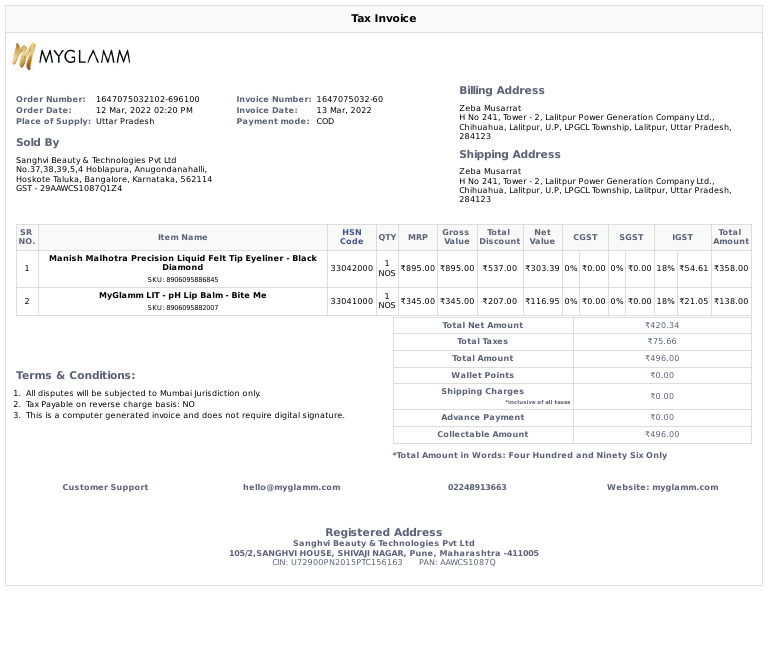Screen dimensions: 768x672
Task: Click seller name Sanghvi Beauty & Technologies under Sold By
Action: 96,160
